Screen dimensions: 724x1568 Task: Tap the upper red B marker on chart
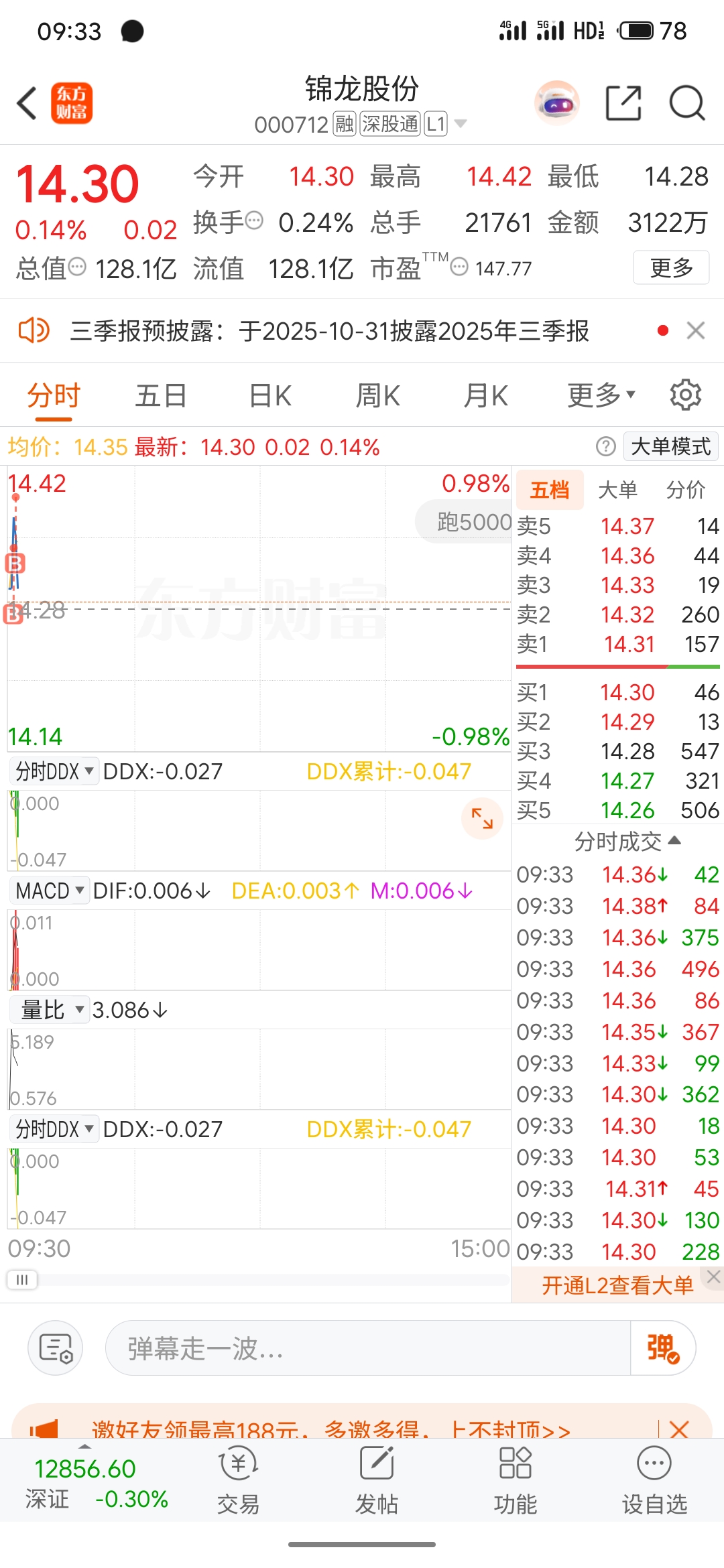(x=15, y=564)
